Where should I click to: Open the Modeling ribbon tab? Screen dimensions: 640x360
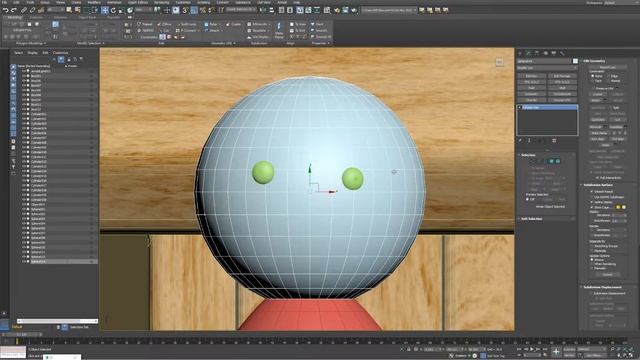pyautogui.click(x=15, y=18)
